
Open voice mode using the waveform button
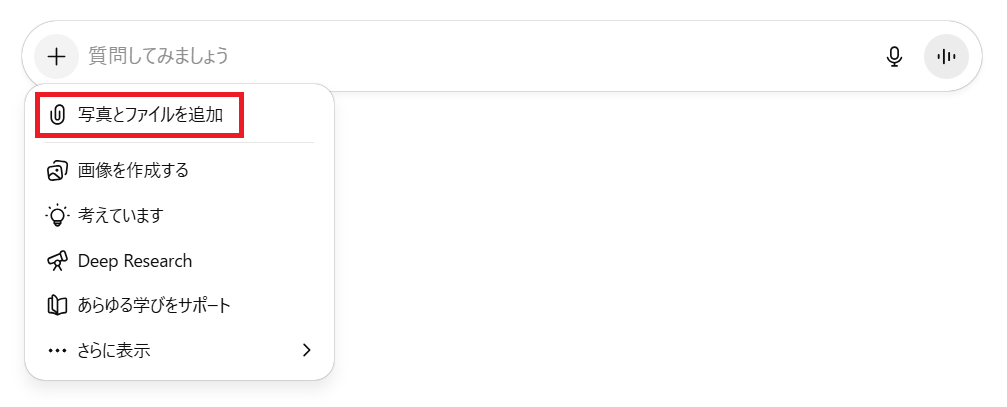(946, 57)
